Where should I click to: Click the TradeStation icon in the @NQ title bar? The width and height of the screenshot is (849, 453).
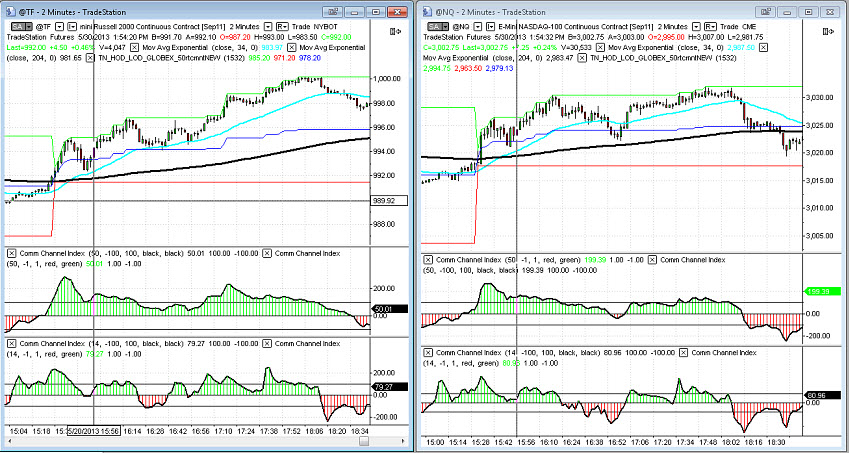(x=427, y=12)
